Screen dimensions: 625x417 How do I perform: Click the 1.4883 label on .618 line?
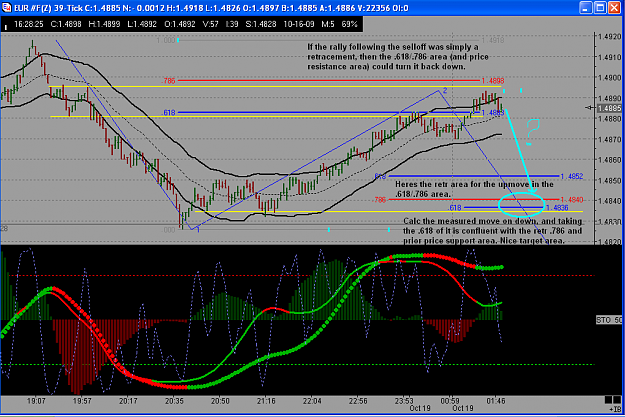[493, 113]
